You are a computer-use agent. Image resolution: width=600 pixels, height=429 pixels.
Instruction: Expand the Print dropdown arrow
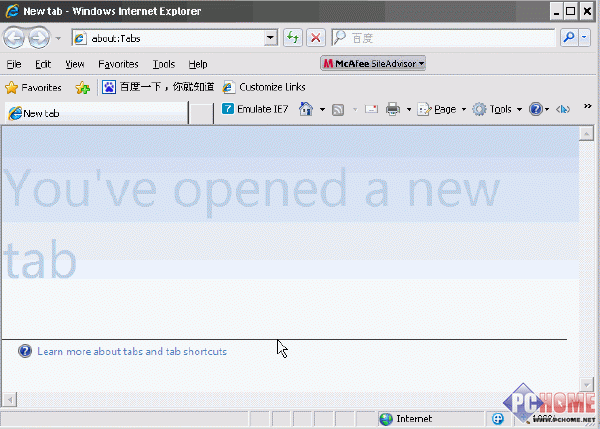(409, 110)
